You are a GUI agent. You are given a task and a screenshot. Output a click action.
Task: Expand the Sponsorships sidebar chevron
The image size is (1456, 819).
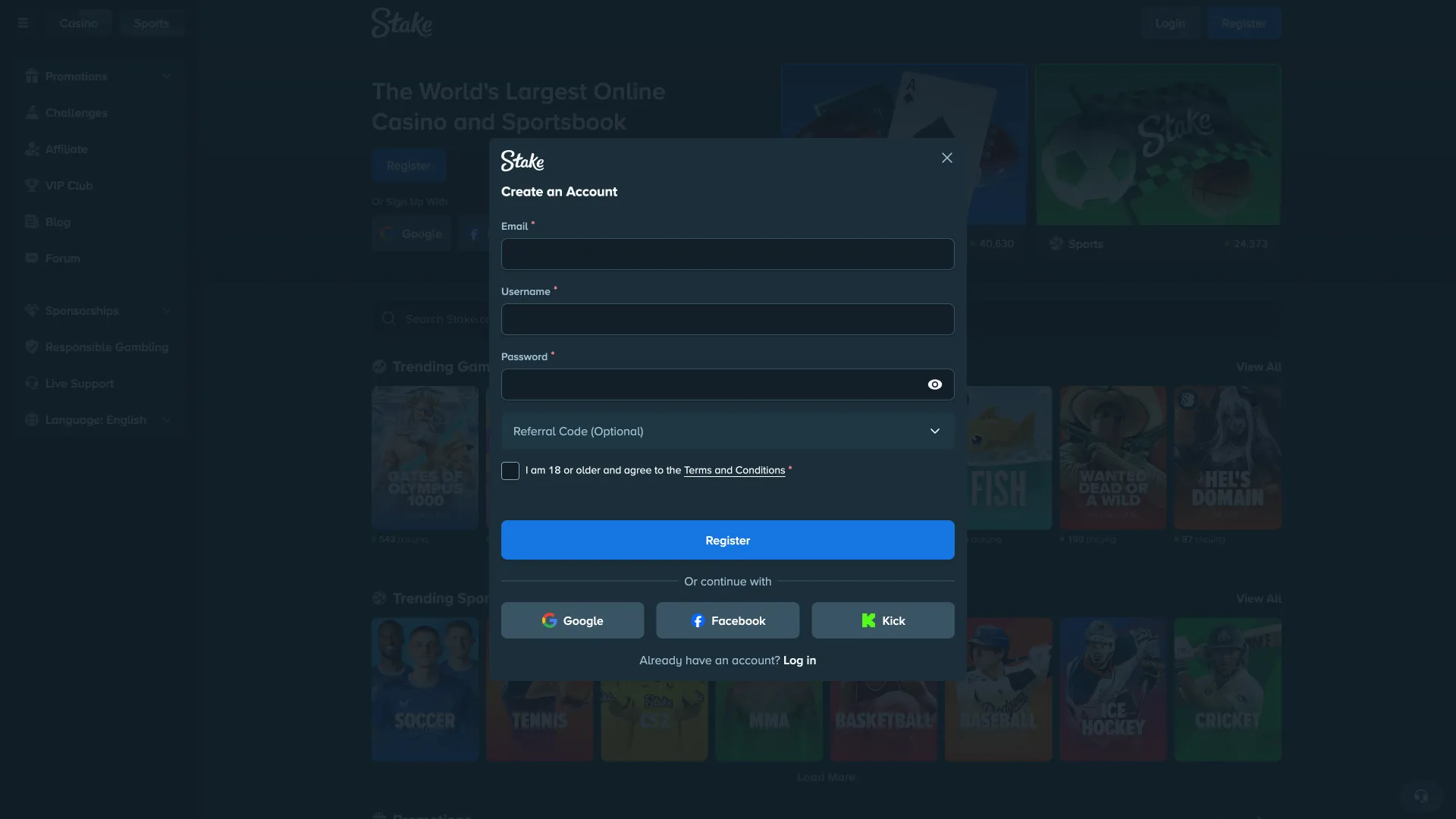167,310
